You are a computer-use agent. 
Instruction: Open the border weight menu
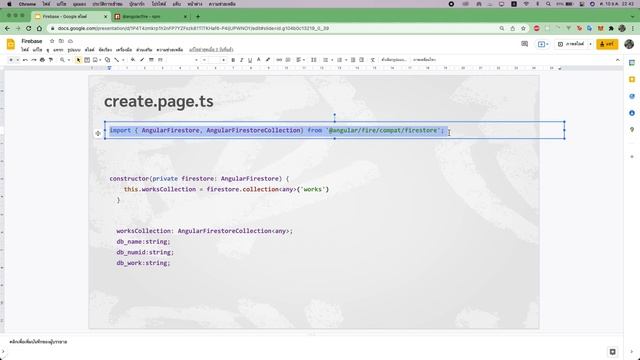[x=151, y=60]
